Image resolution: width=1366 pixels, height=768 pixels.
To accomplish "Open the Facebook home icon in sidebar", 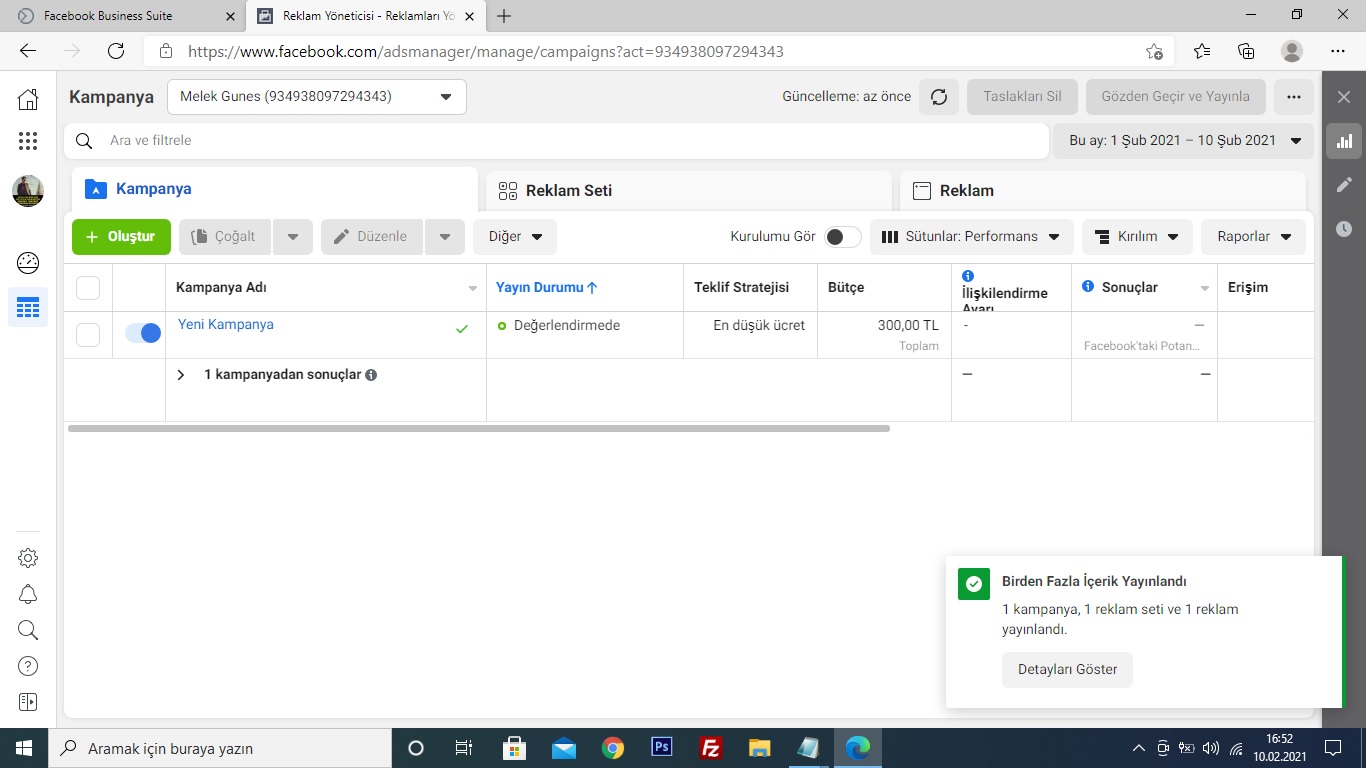I will click(x=28, y=98).
